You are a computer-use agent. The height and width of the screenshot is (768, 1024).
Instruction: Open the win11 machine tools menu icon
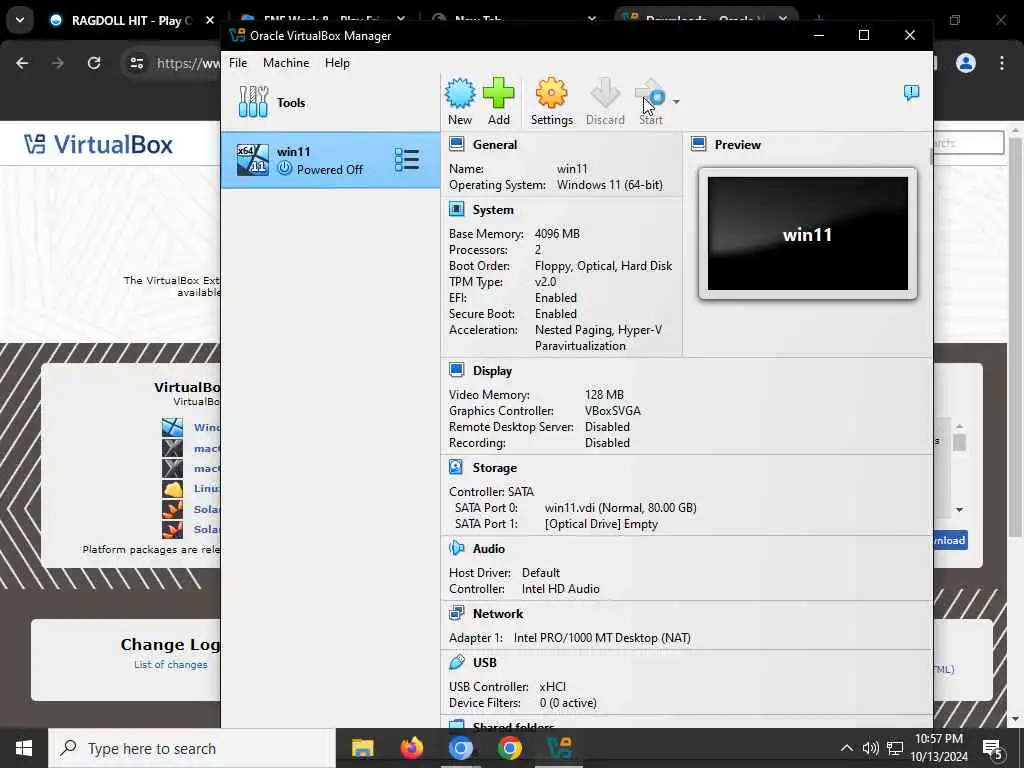(x=406, y=160)
